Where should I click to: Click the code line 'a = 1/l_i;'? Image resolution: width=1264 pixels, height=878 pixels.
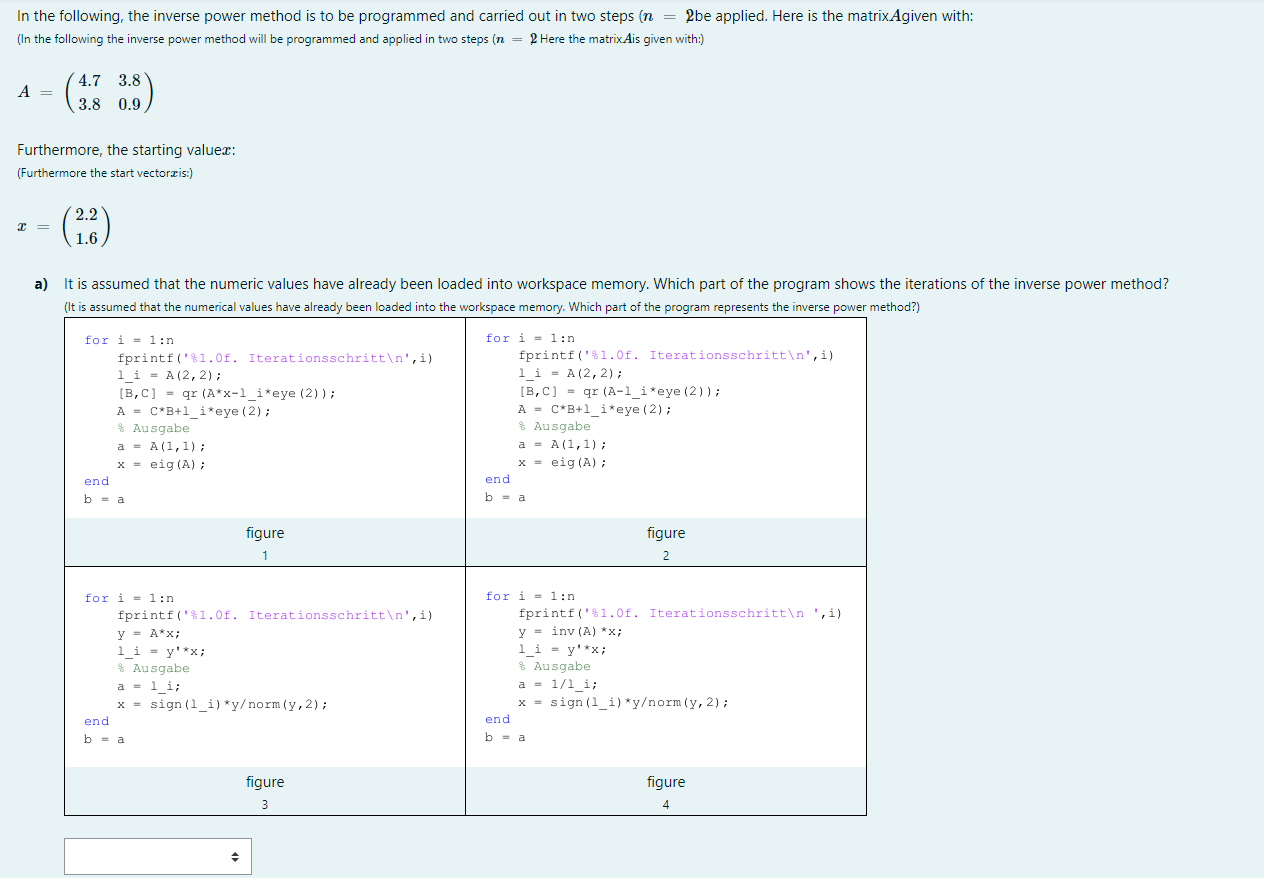[558, 684]
